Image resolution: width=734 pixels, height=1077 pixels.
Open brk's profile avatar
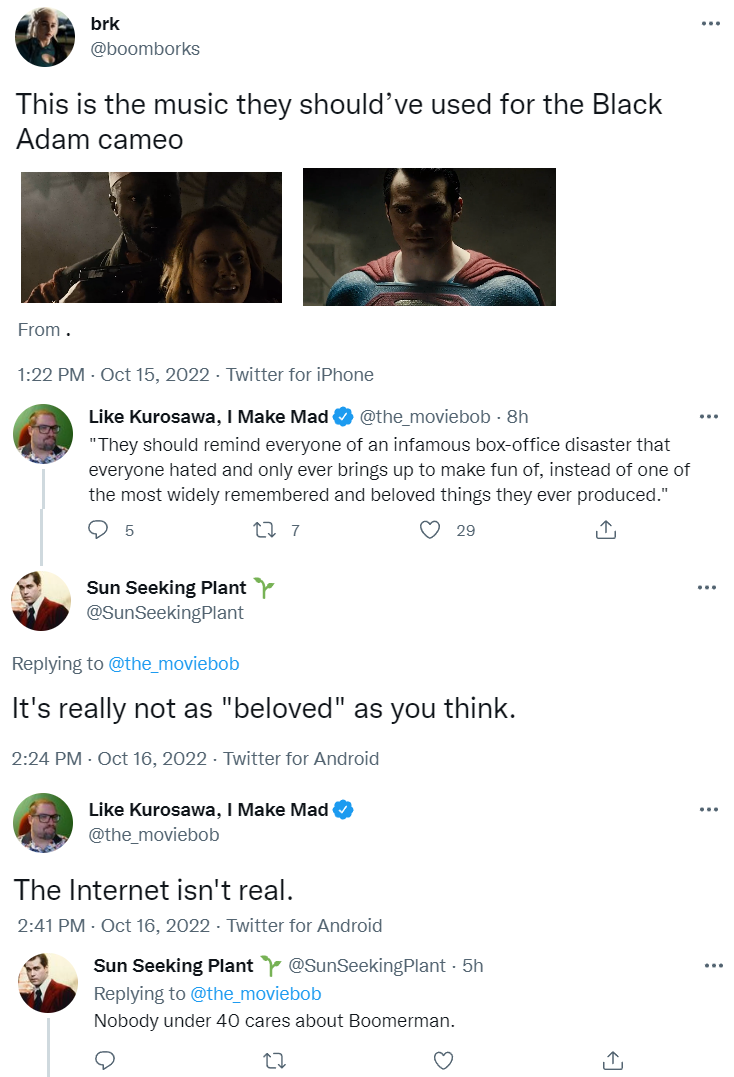tap(45, 37)
